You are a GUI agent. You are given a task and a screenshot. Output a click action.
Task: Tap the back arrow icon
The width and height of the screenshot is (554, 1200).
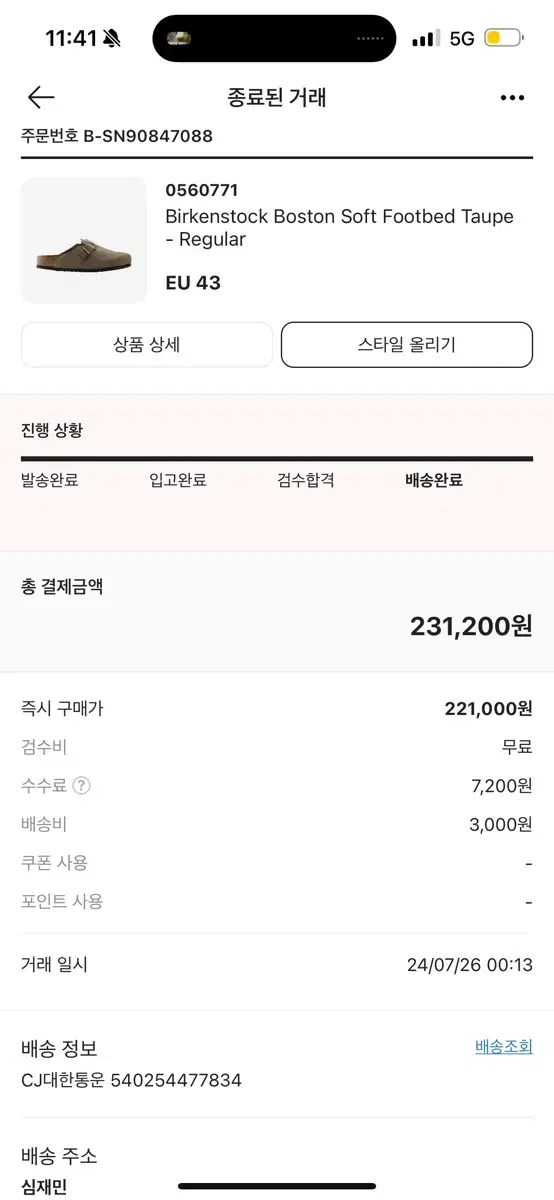pos(41,97)
